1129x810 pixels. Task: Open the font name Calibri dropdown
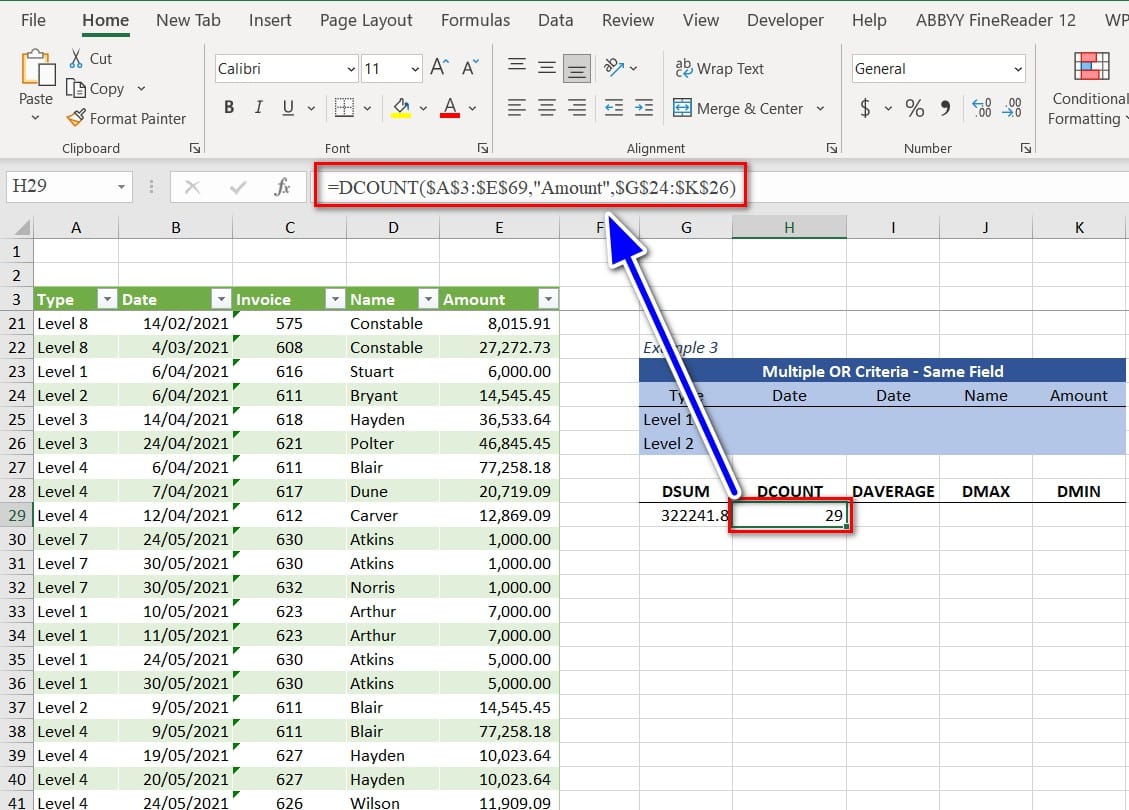(350, 69)
